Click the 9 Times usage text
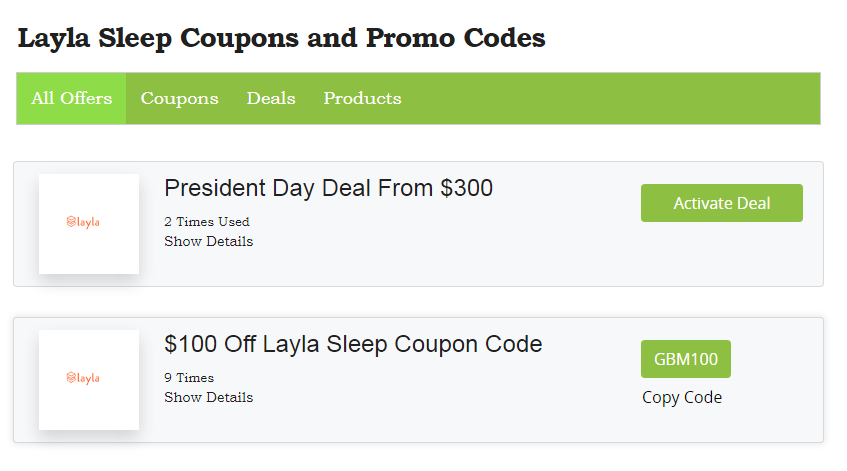 [x=189, y=377]
